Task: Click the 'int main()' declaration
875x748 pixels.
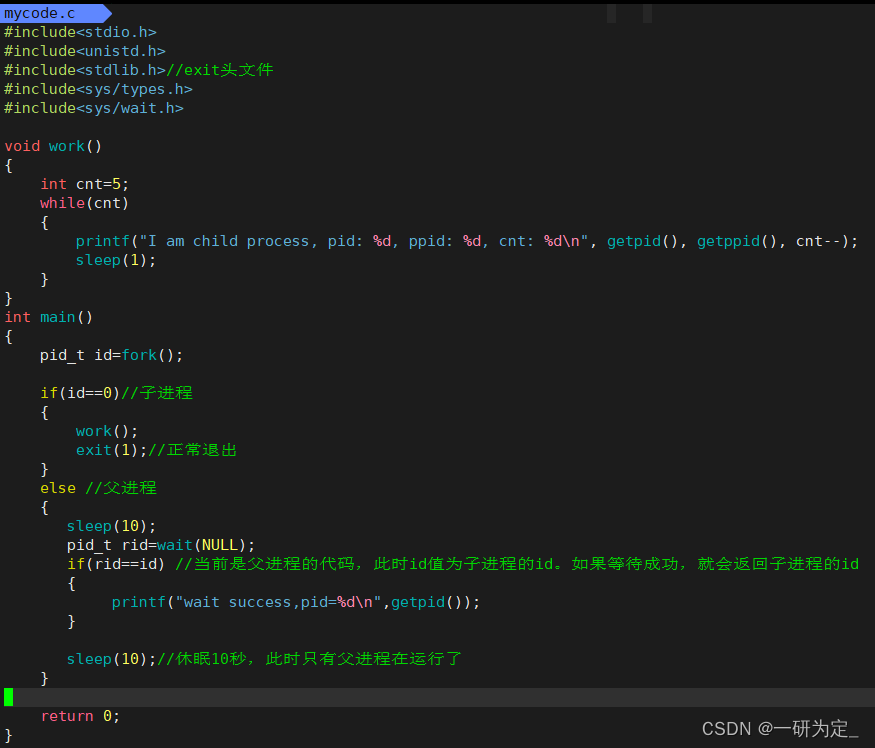Action: 49,317
